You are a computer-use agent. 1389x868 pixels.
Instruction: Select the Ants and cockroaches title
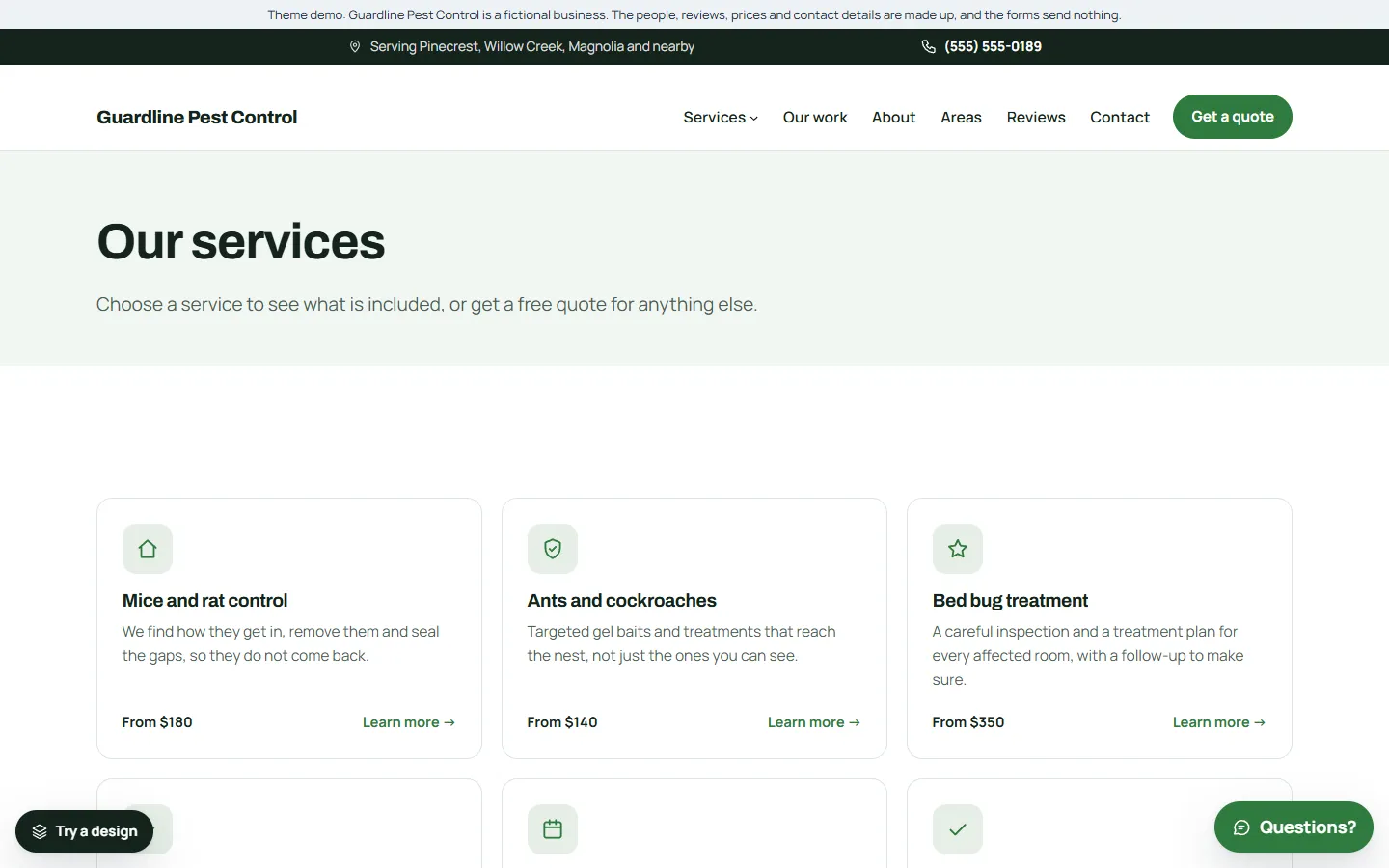click(x=622, y=600)
